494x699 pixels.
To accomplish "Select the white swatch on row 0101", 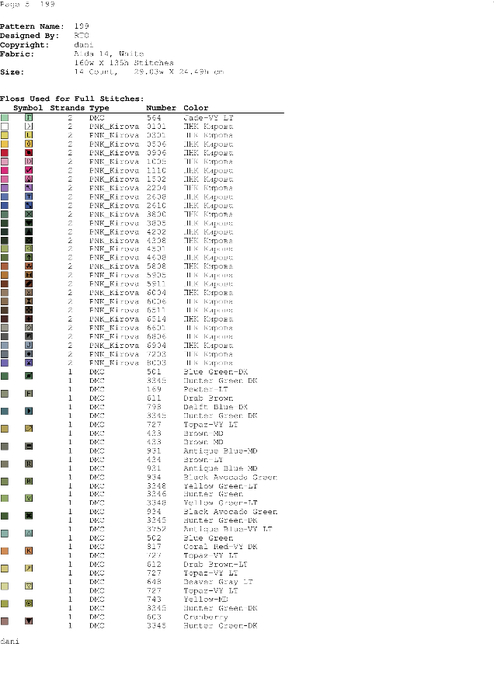I will [4, 127].
